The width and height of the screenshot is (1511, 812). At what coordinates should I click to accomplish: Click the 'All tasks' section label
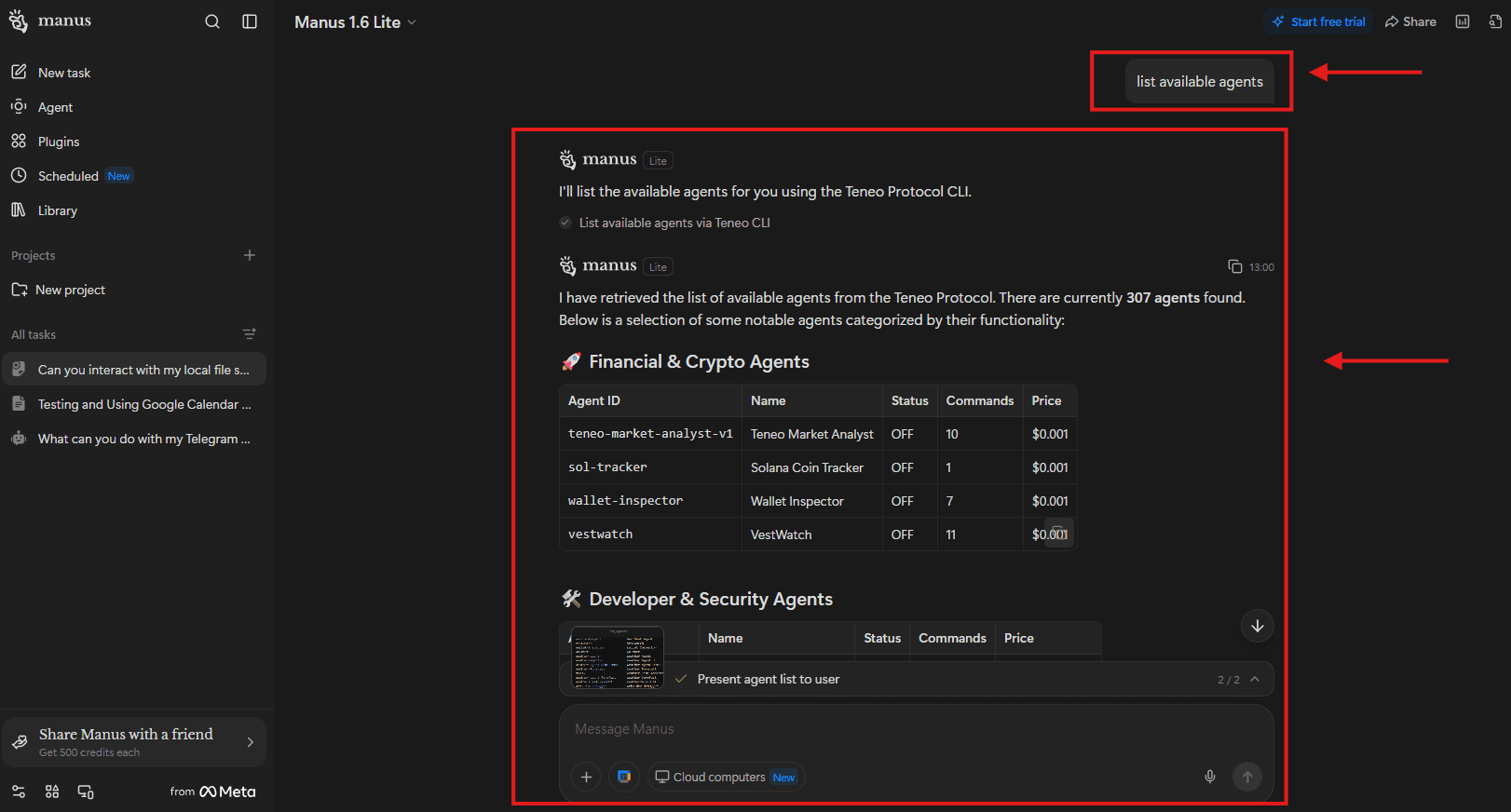click(x=34, y=334)
